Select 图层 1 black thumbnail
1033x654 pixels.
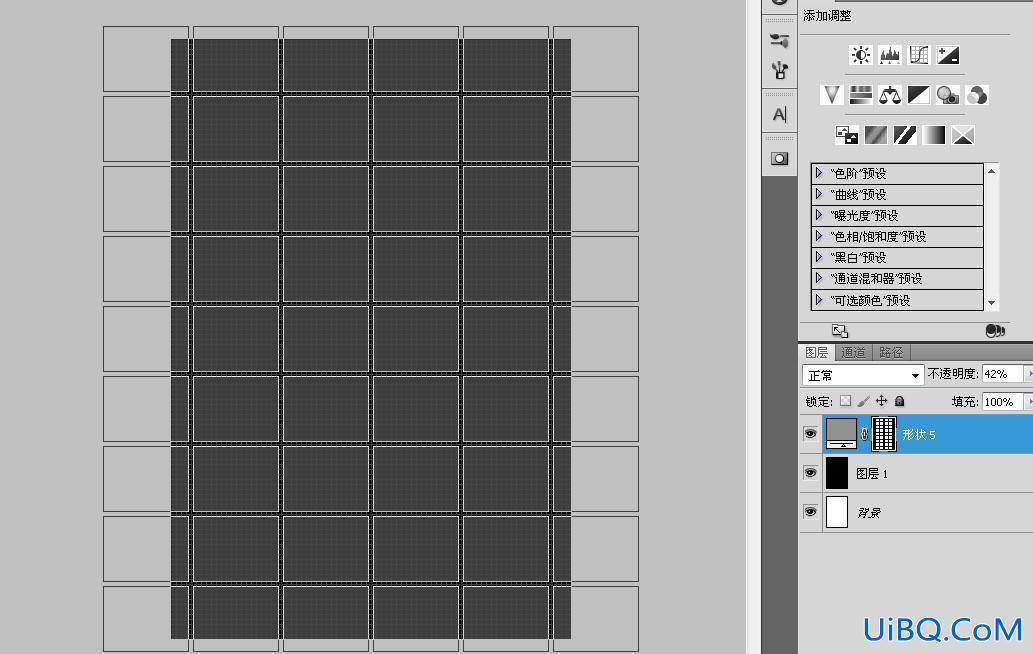[837, 473]
